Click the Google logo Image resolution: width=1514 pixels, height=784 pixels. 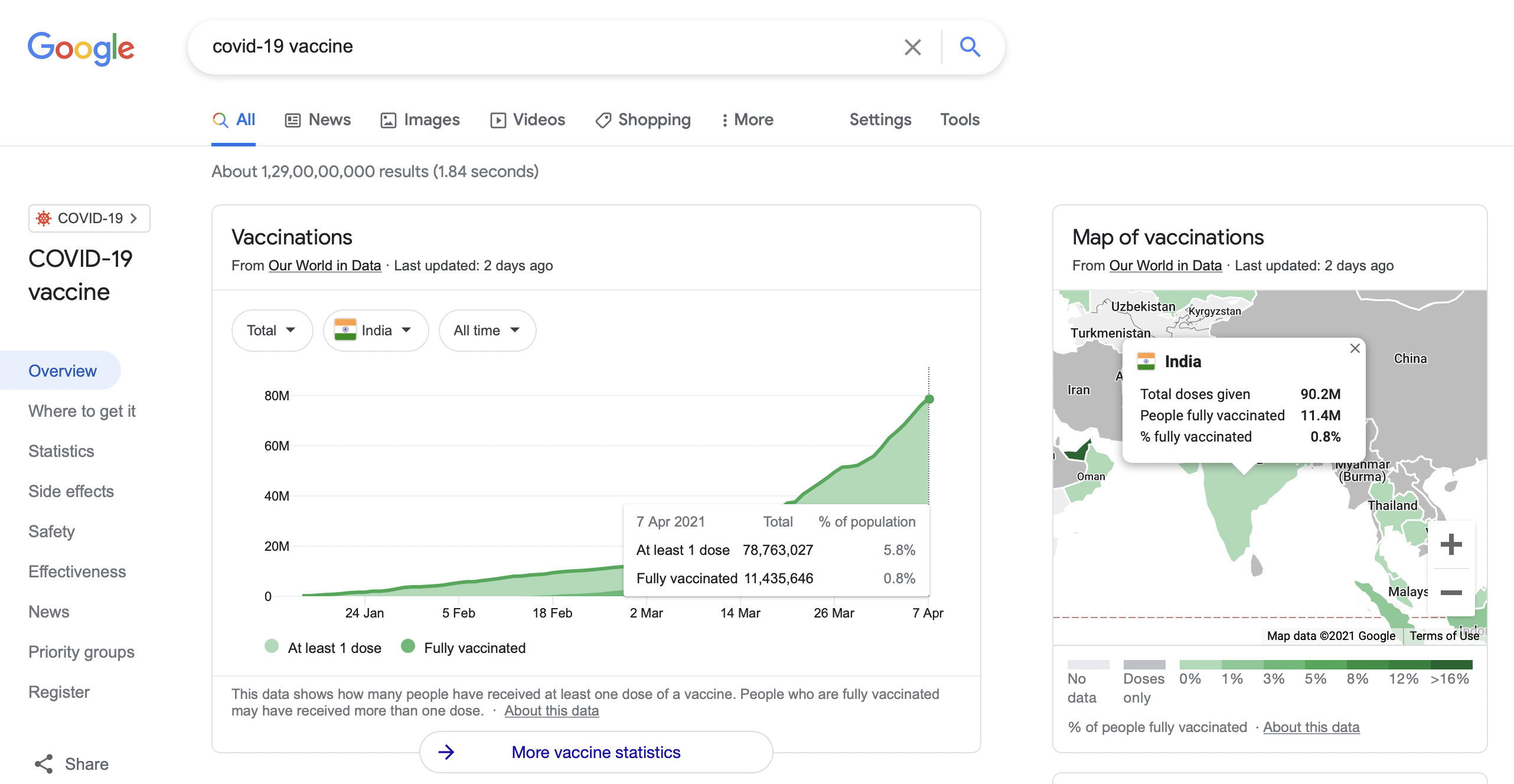81,48
